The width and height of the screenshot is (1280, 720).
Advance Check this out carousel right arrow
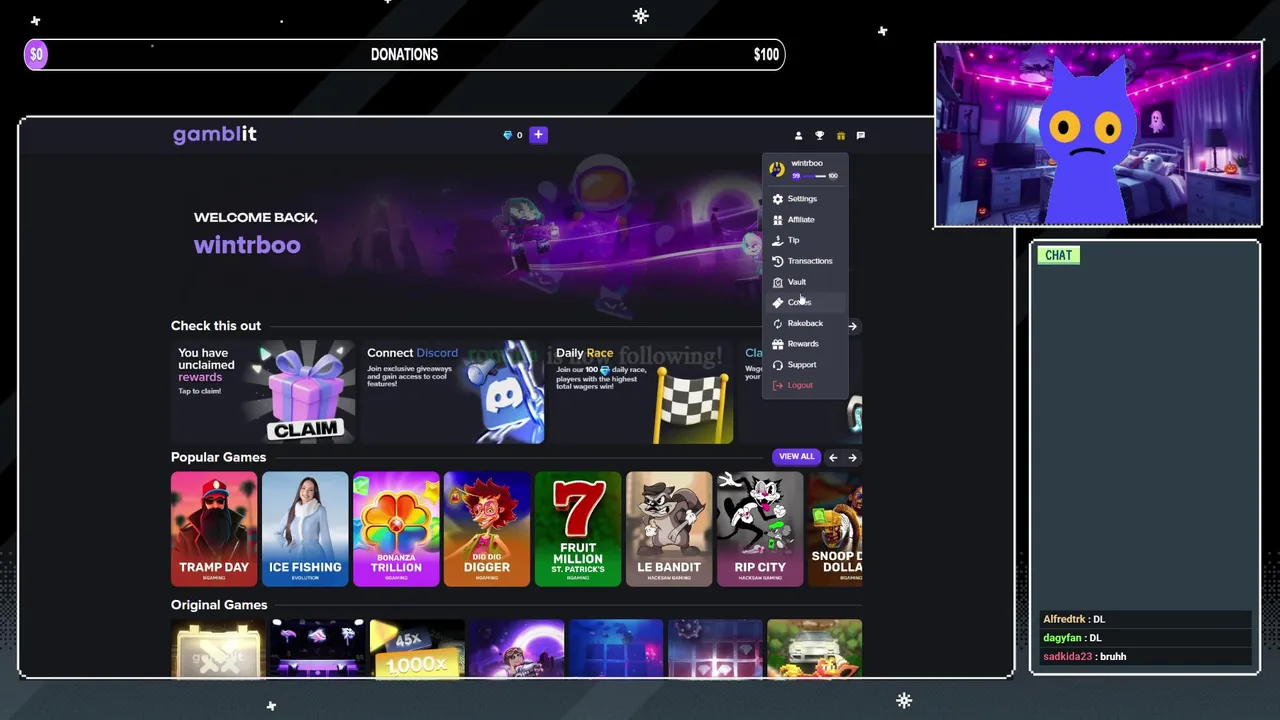pos(852,326)
